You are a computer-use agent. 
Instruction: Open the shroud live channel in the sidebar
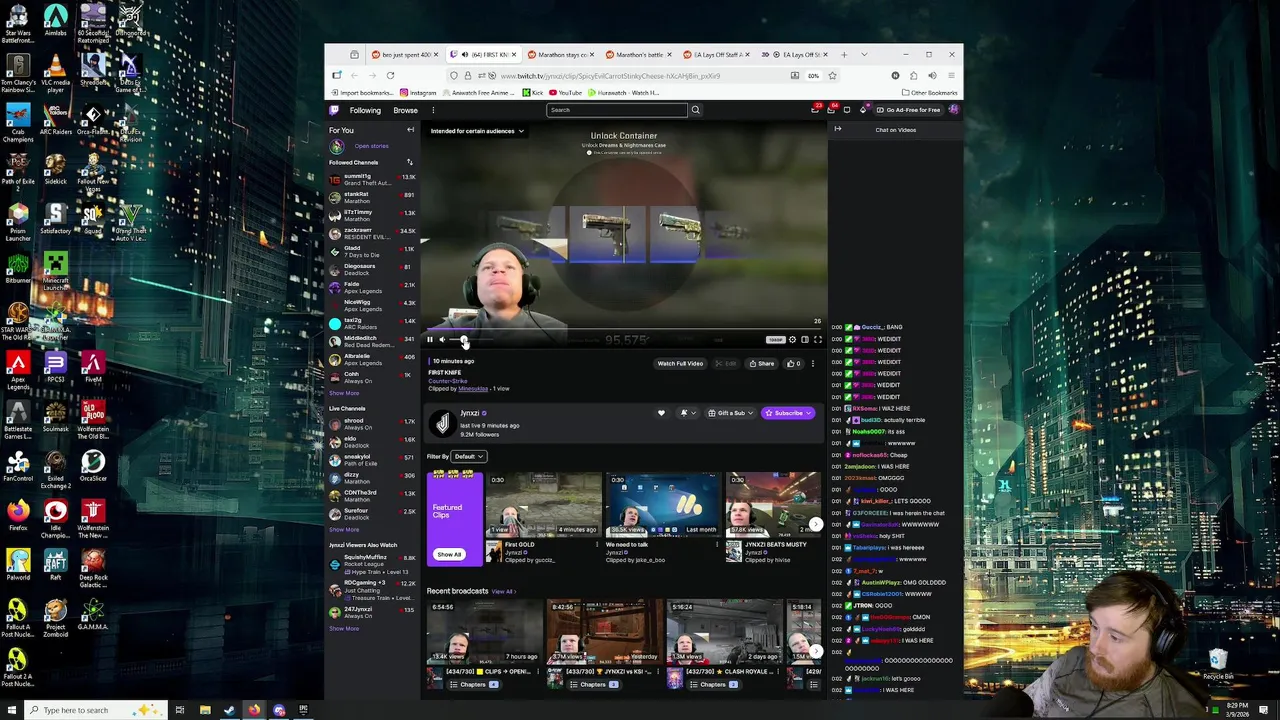(x=372, y=424)
